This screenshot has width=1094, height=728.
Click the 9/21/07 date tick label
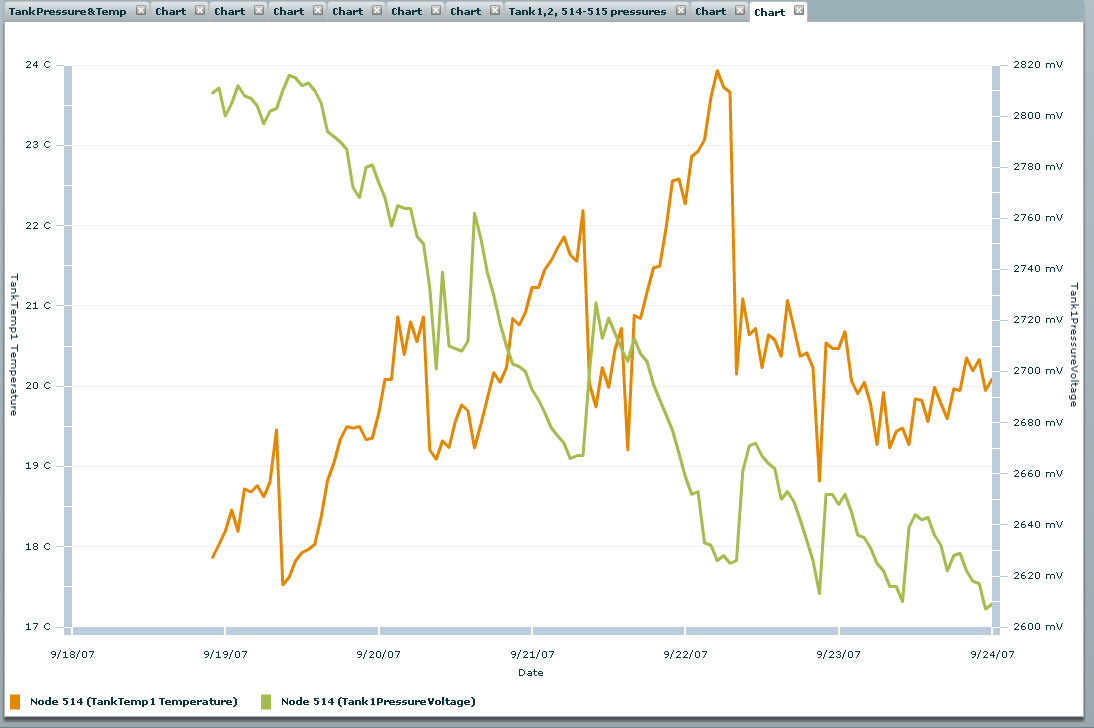533,654
